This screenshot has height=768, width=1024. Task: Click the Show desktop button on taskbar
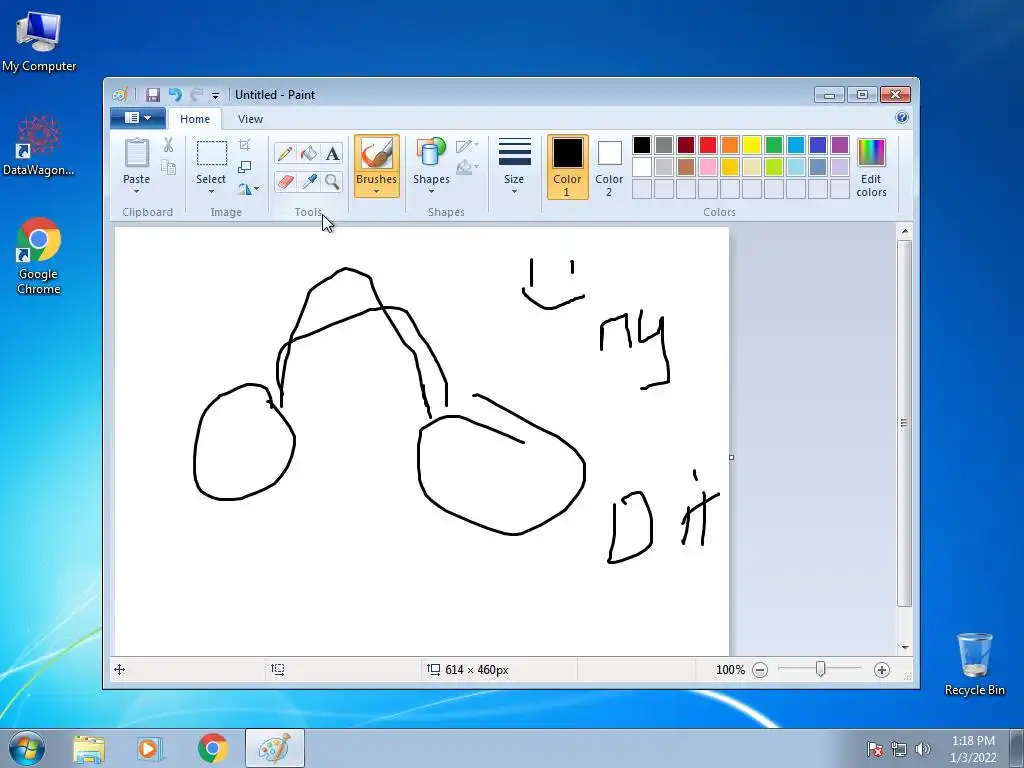pyautogui.click(x=1016, y=748)
